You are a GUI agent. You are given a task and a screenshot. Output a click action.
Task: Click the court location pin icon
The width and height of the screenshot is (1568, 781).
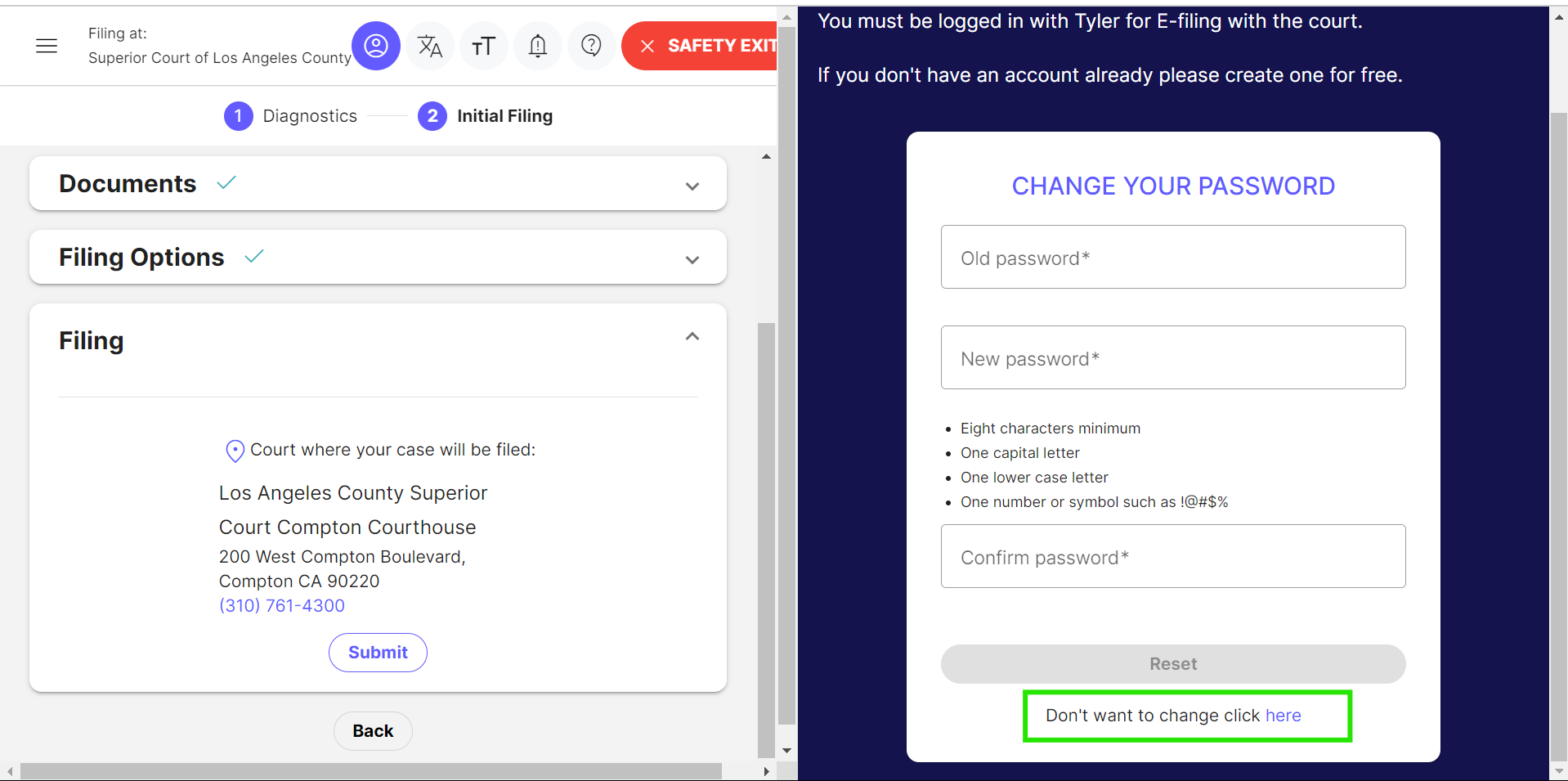pos(235,451)
